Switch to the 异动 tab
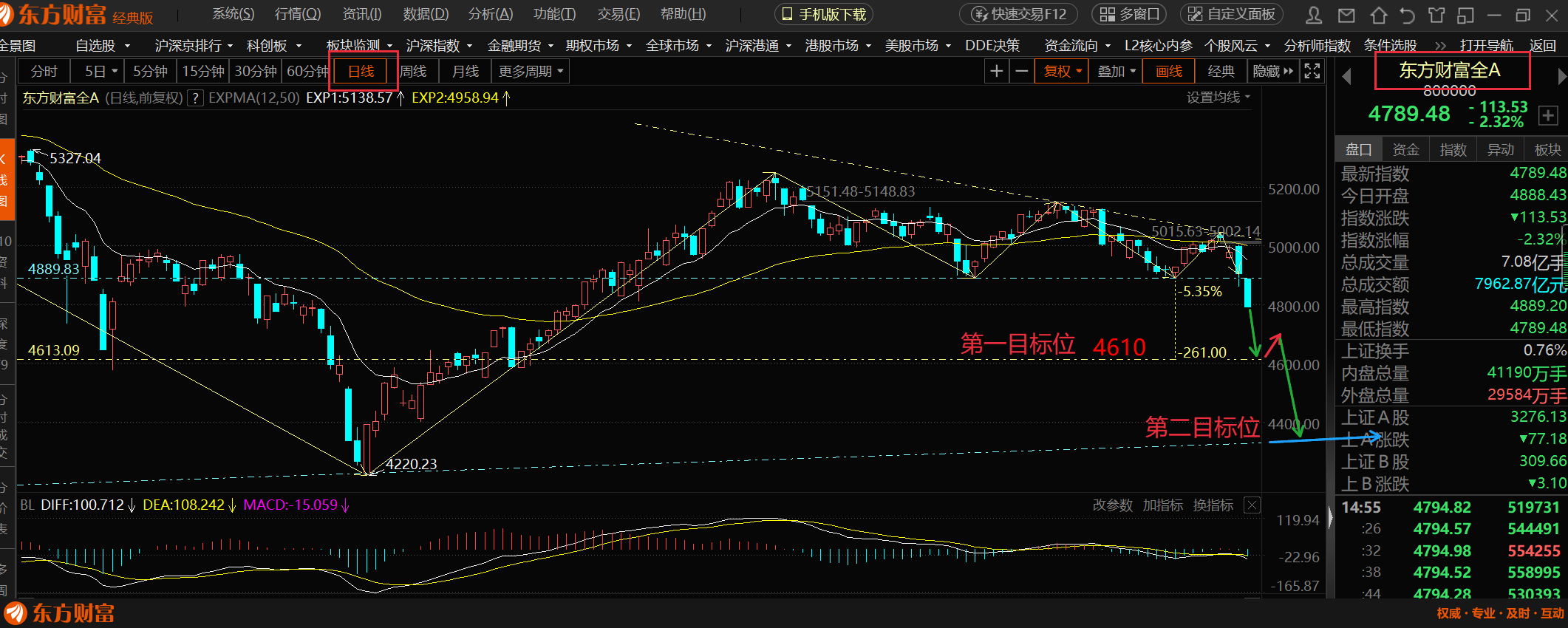The height and width of the screenshot is (628, 1568). click(x=1500, y=150)
